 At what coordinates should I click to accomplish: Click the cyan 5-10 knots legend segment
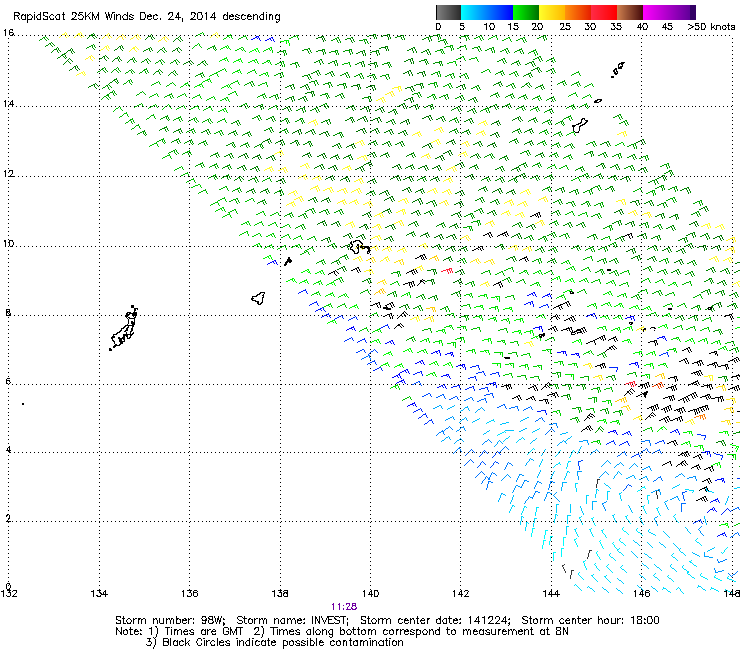(474, 12)
